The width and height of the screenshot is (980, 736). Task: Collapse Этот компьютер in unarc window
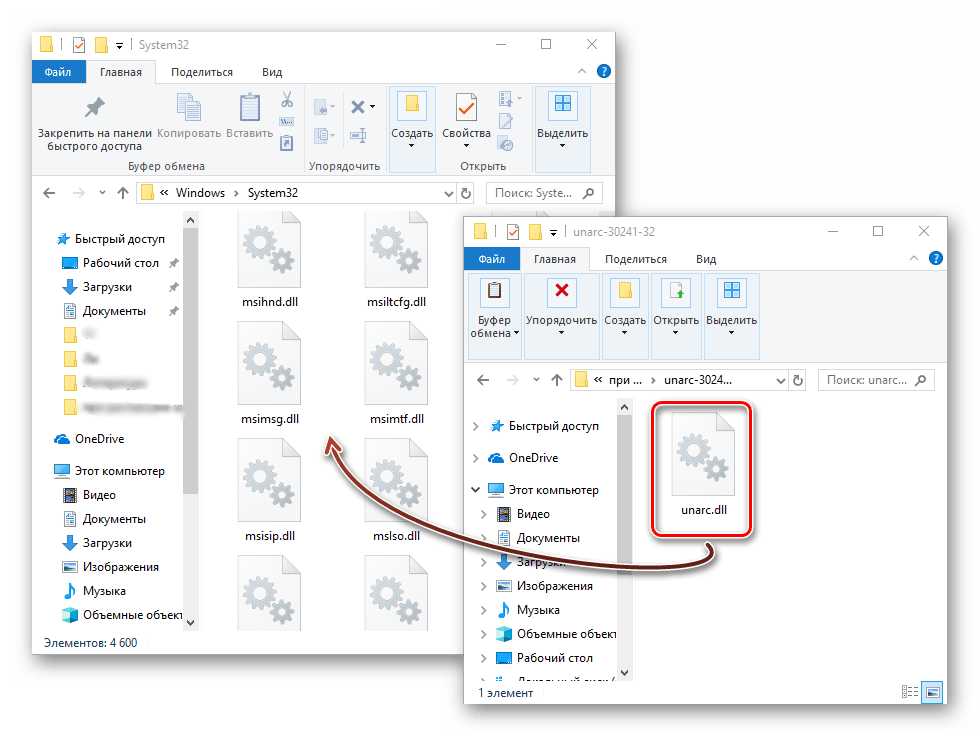pos(476,490)
